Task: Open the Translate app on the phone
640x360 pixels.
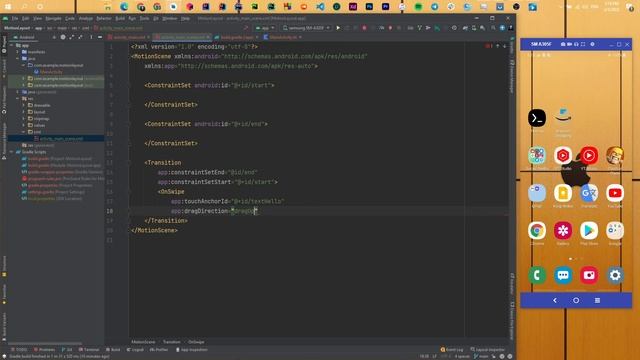Action: (589, 193)
